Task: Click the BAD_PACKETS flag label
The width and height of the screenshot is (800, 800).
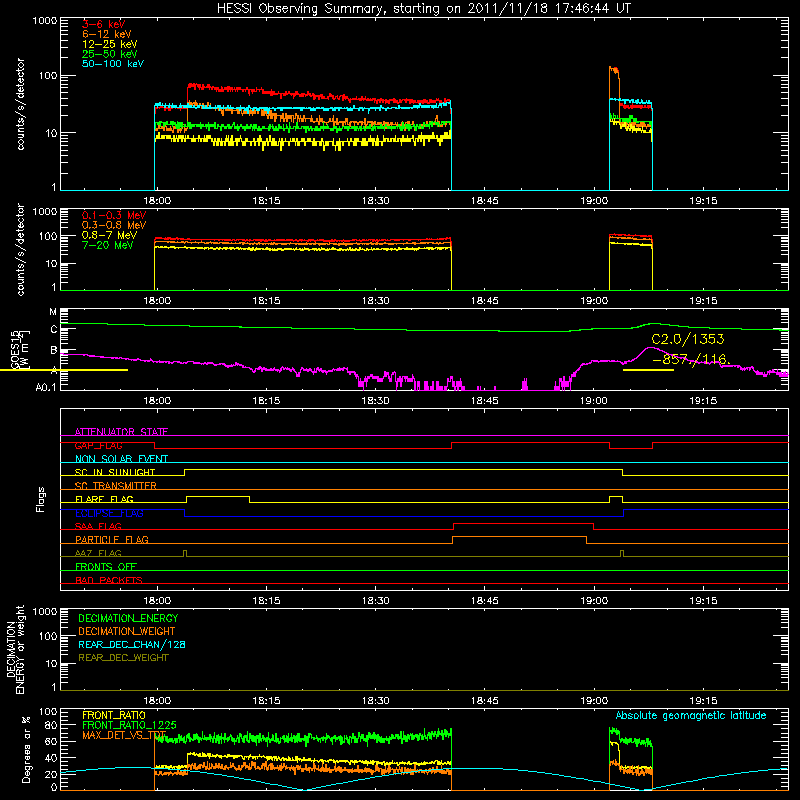Action: [109, 580]
